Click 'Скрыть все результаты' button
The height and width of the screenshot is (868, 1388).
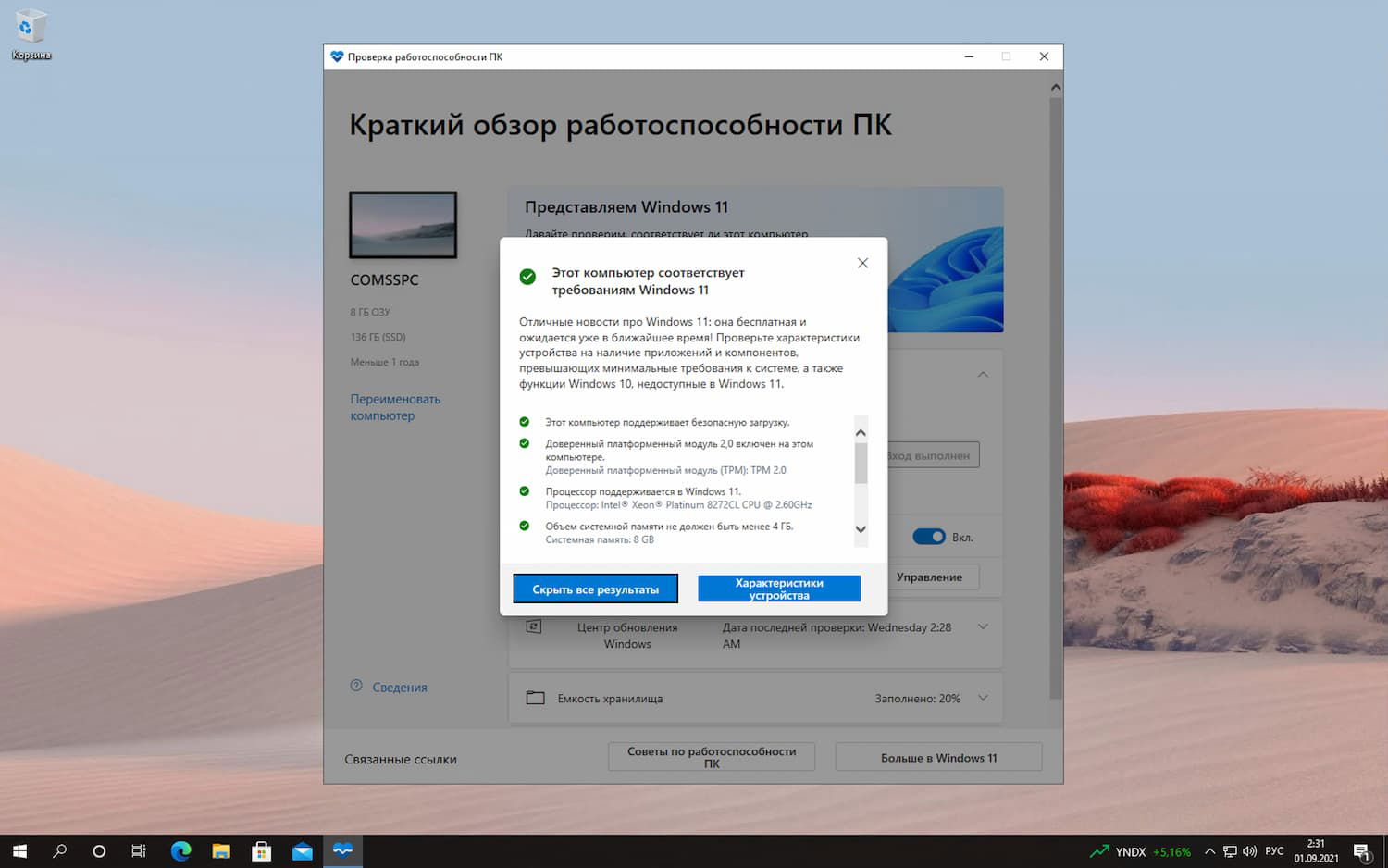[596, 589]
